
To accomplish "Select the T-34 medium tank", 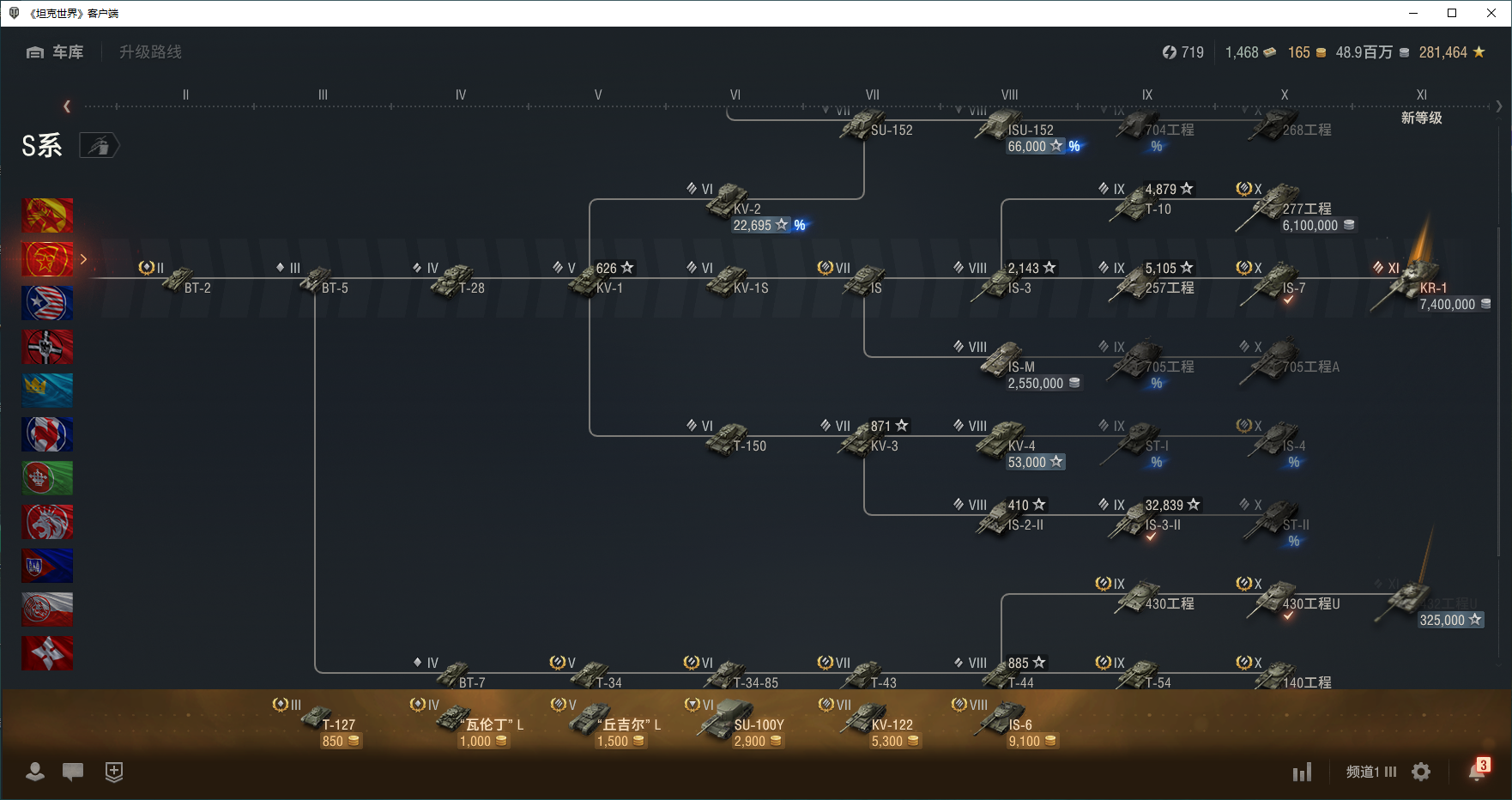I will (x=592, y=676).
